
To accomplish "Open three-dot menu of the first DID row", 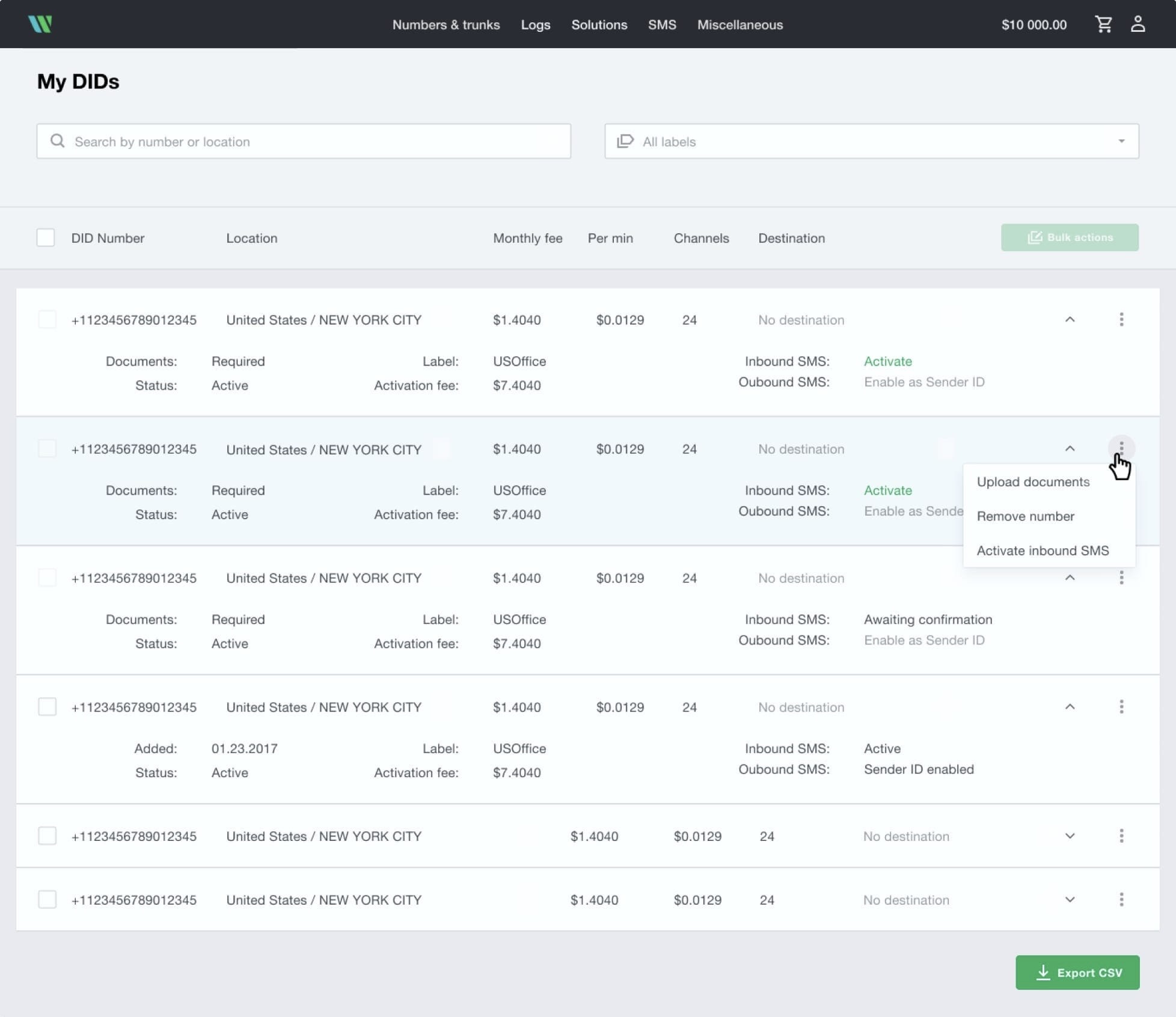I will 1121,320.
